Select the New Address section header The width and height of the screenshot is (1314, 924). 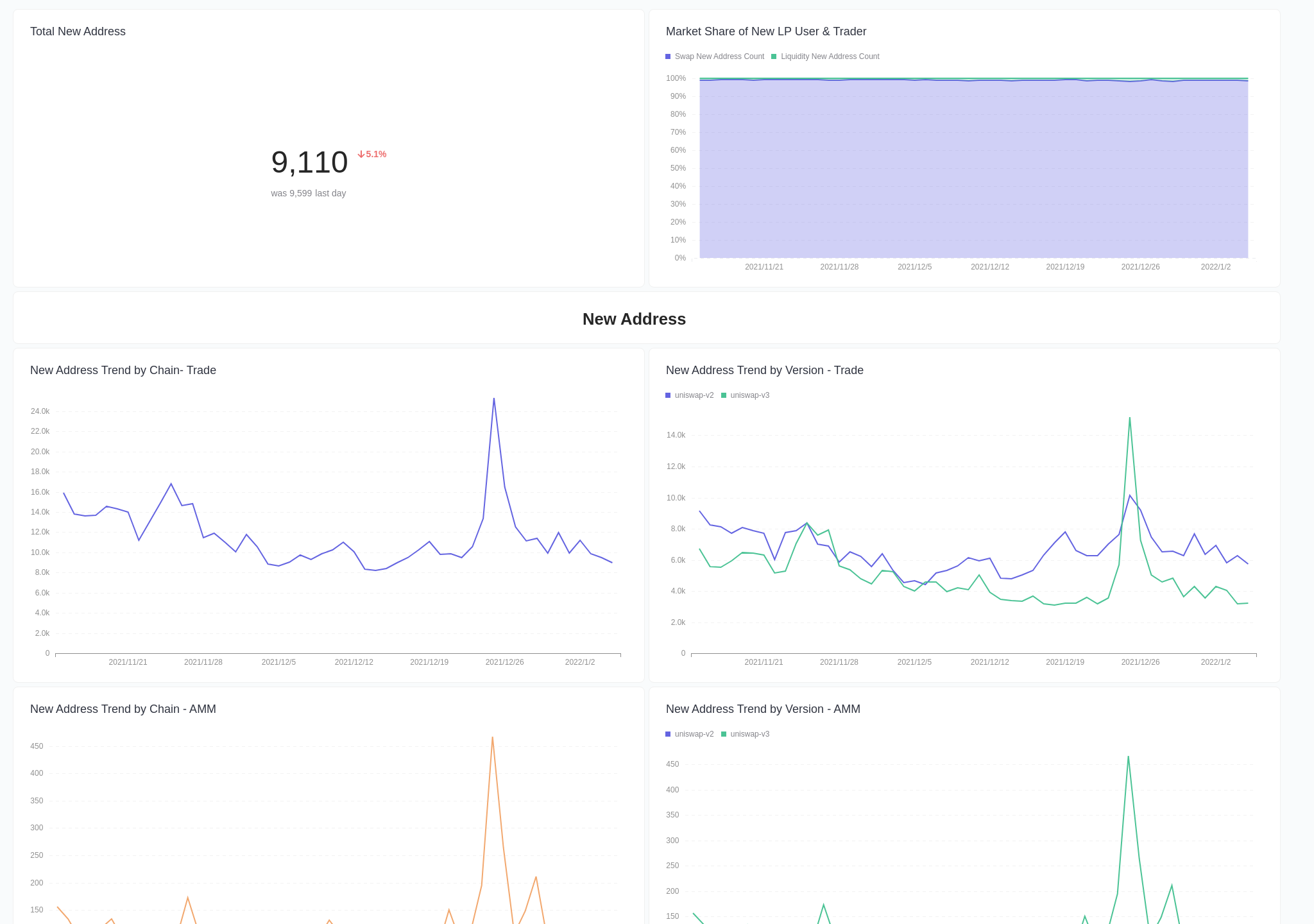(634, 319)
